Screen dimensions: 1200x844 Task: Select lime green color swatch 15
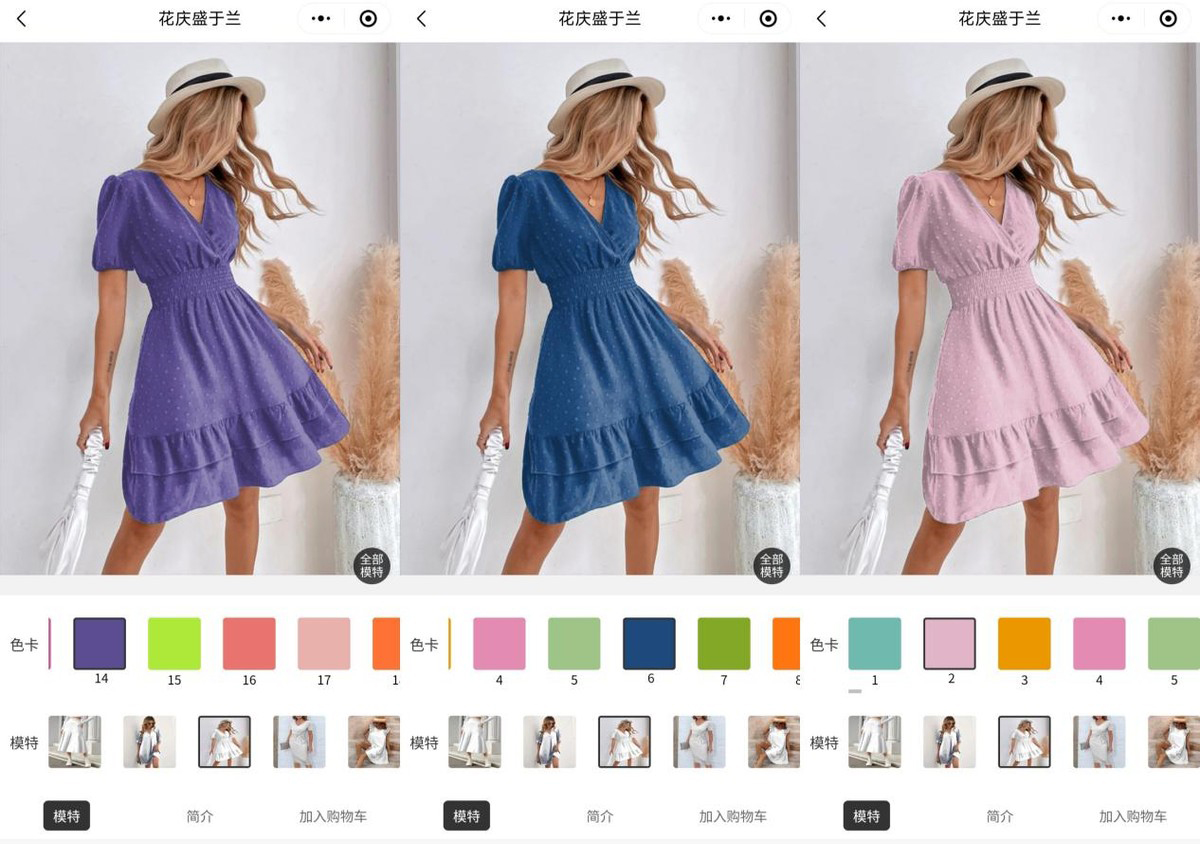point(174,643)
